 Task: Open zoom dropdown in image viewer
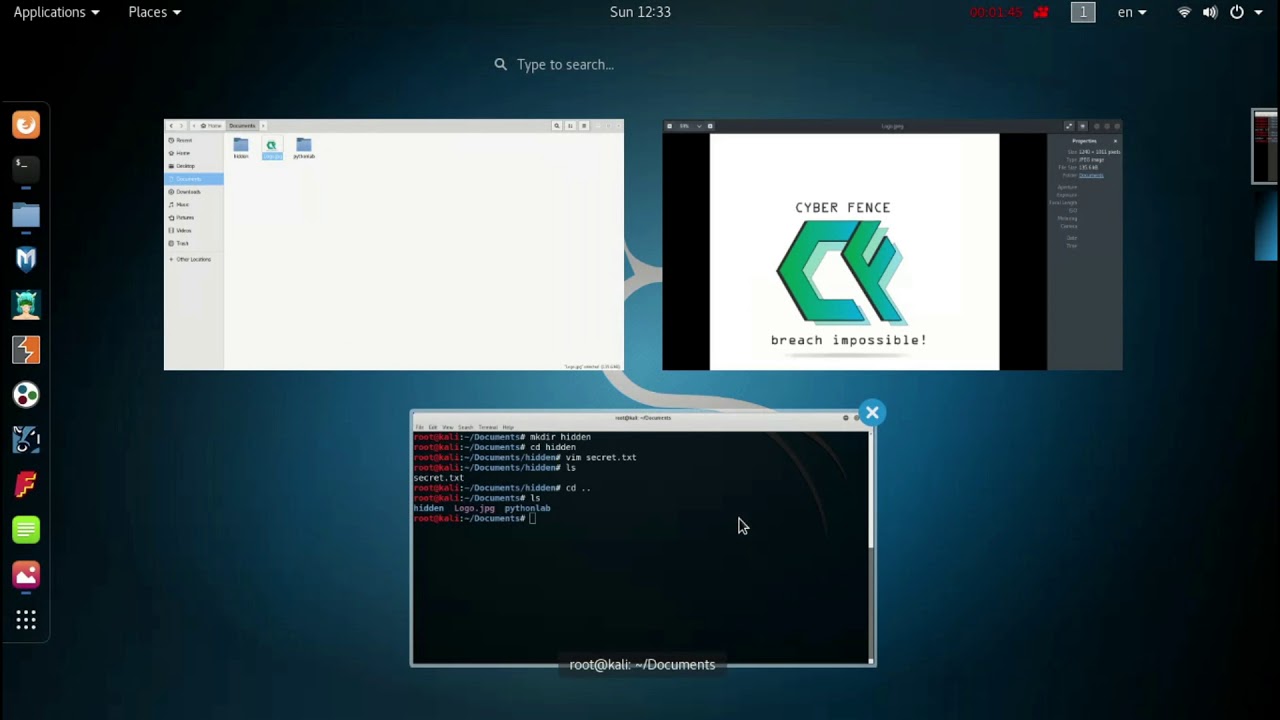pos(700,126)
